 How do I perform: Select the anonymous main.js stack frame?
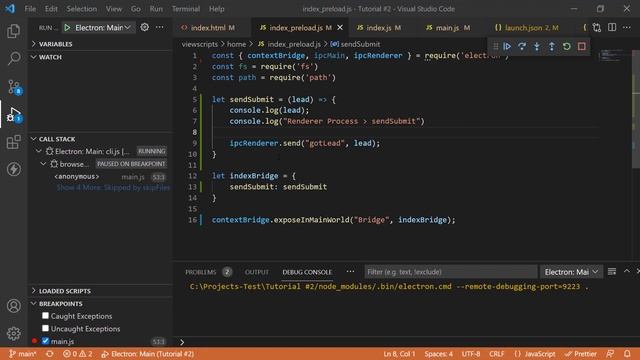pos(100,177)
